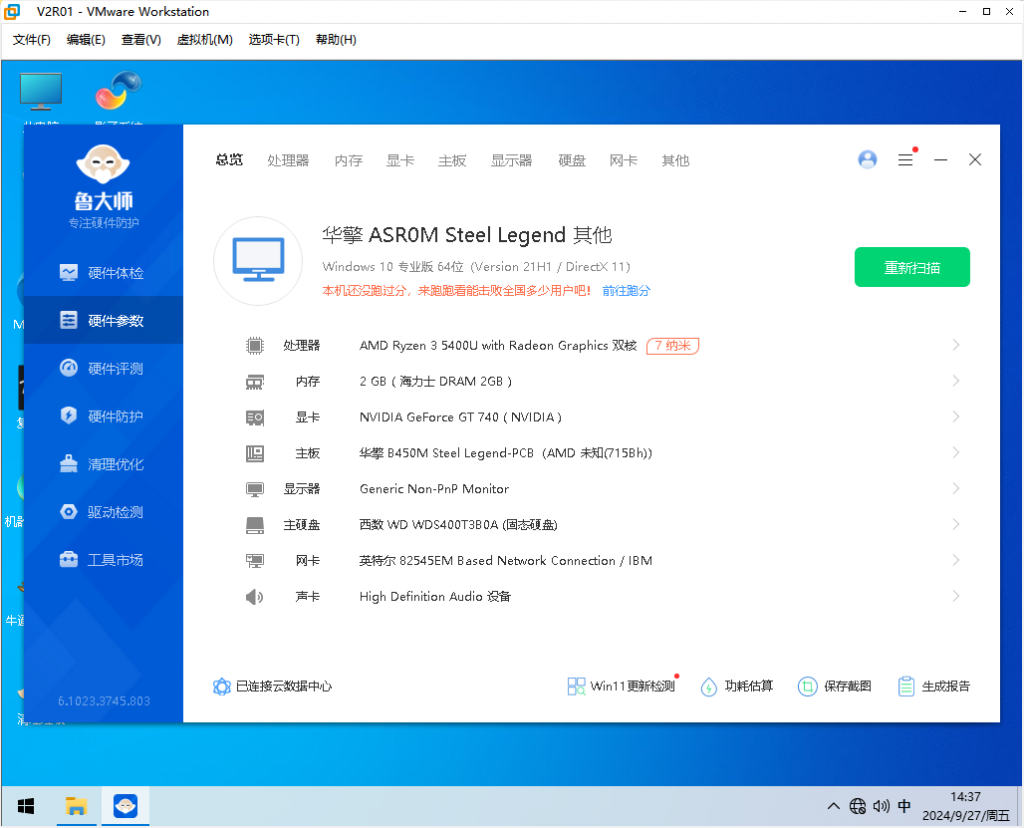
Task: Open Windows Start menu
Action: [x=26, y=806]
